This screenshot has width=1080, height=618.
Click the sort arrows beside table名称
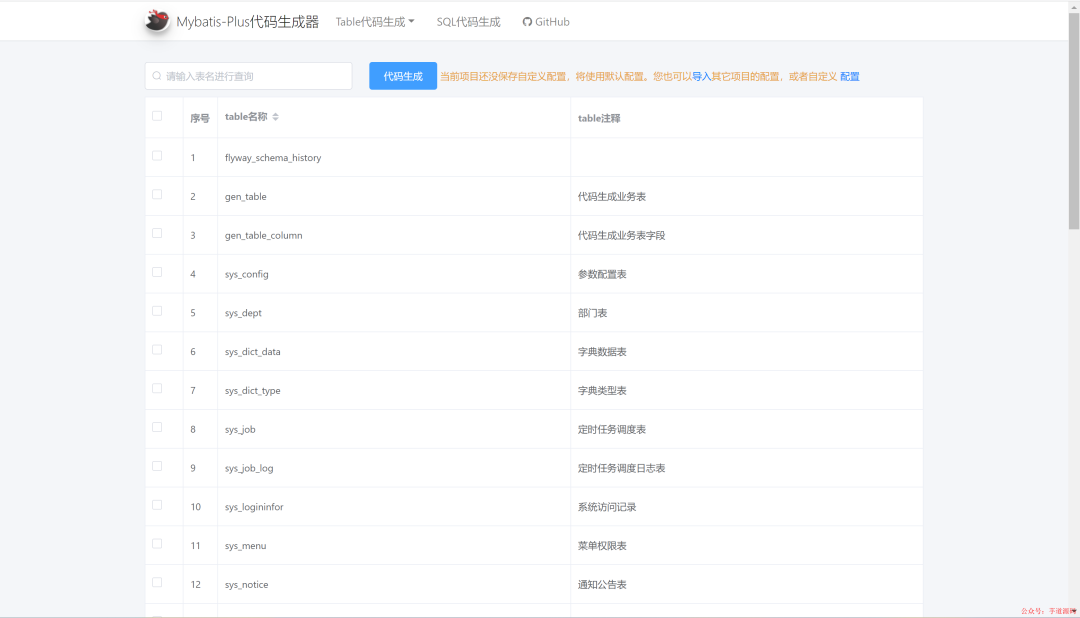[x=275, y=116]
